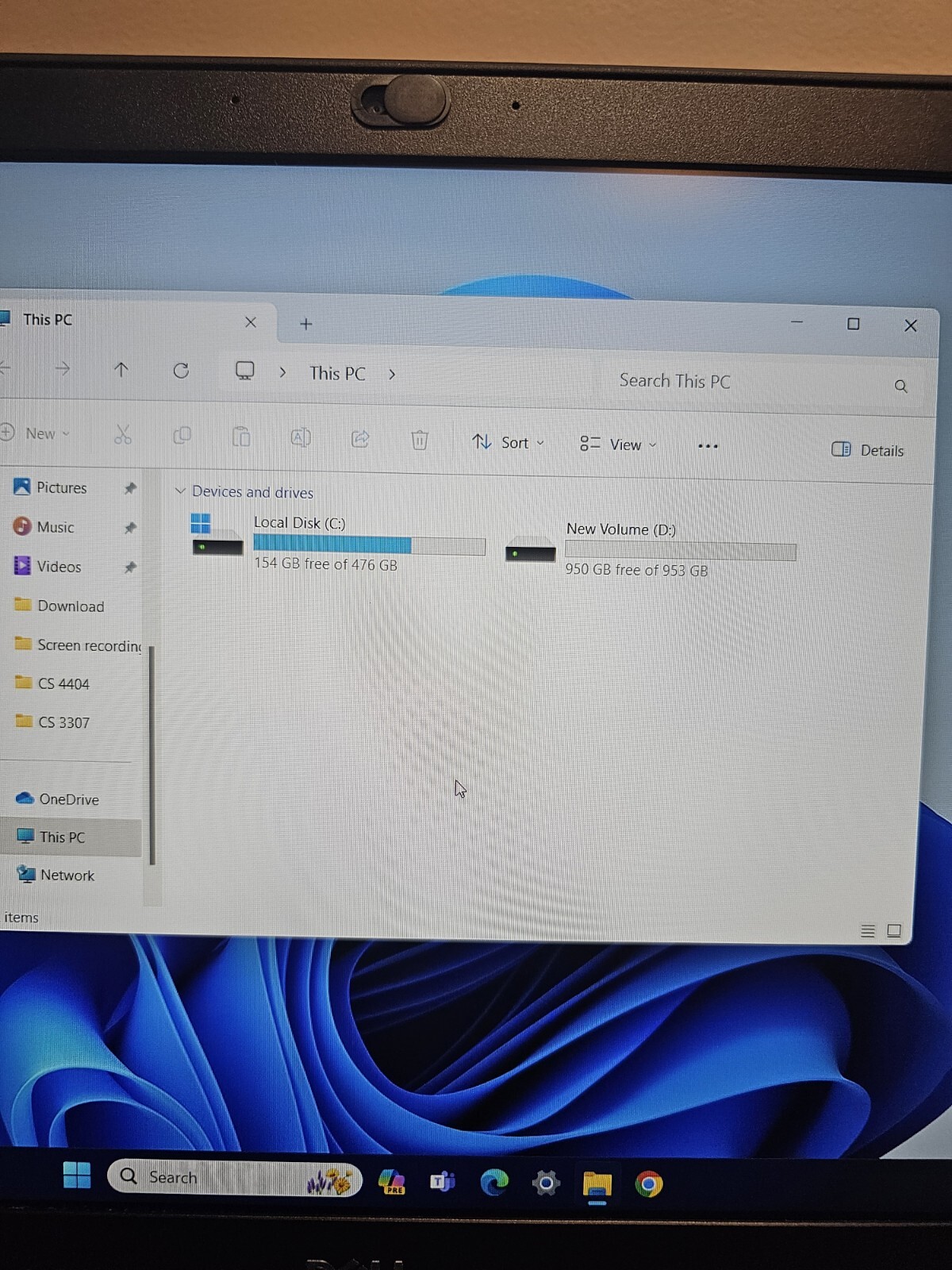Collapse the Devices and drives group
Image resolution: width=952 pixels, height=1270 pixels.
point(180,491)
